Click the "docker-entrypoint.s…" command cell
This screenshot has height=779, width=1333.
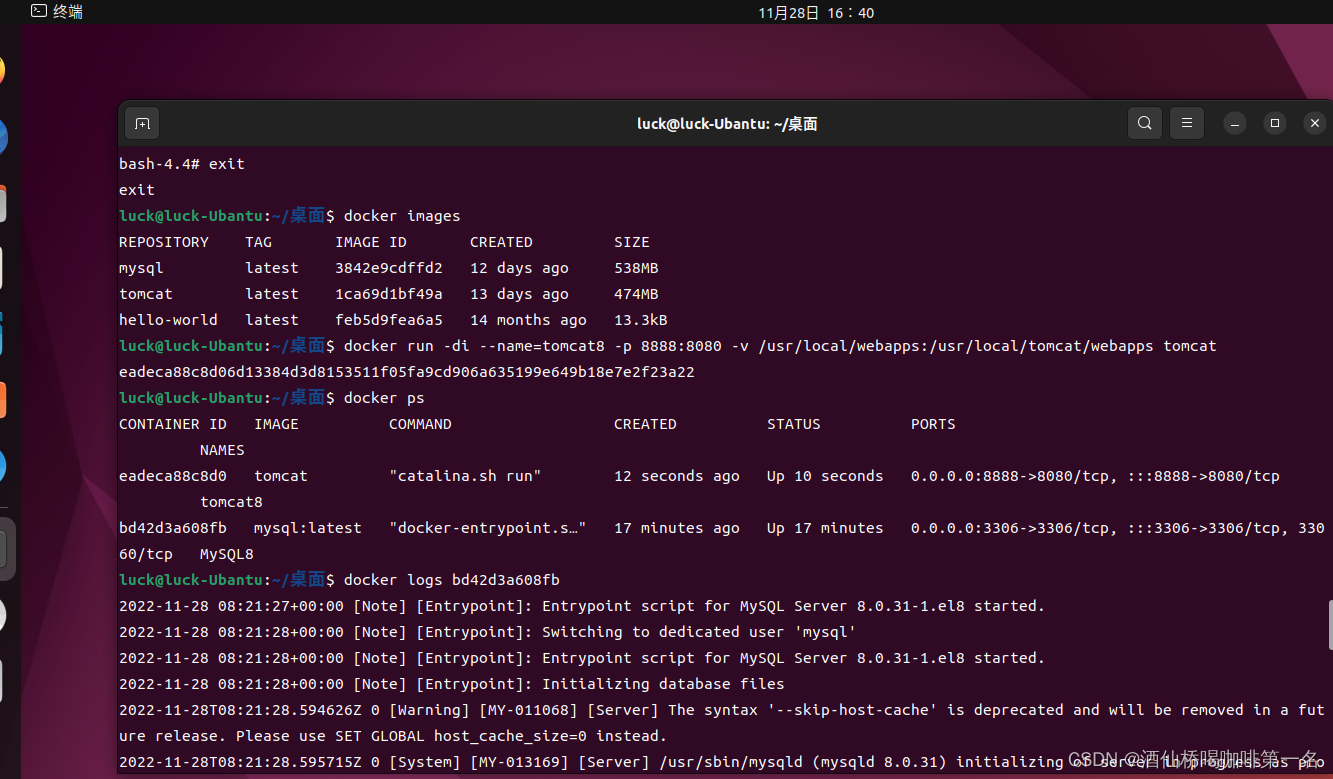point(487,528)
